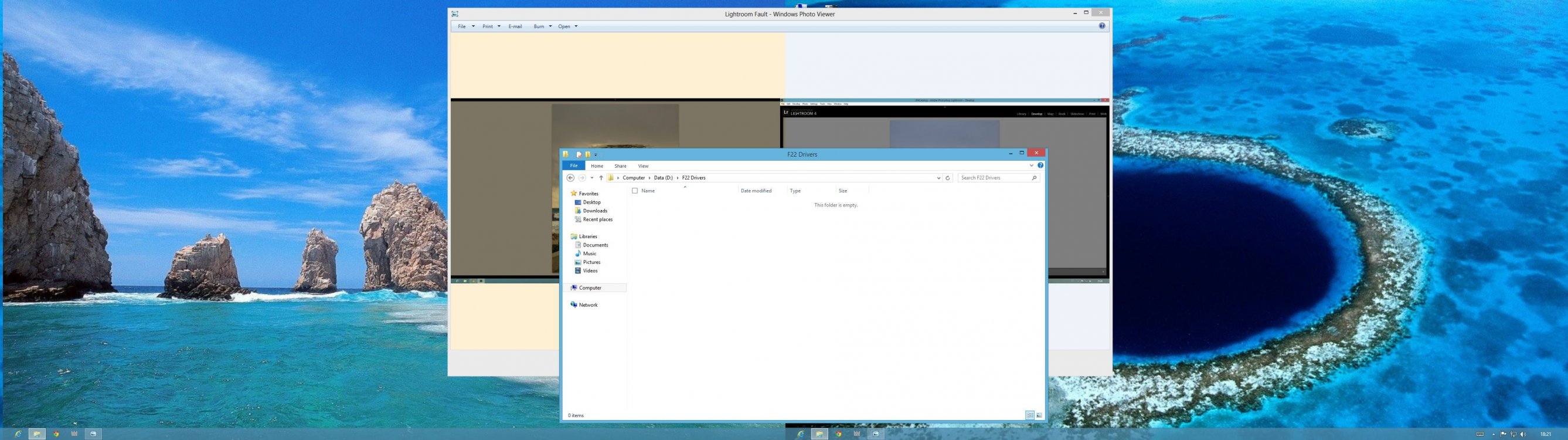Click Photo Viewer title bar app icon

point(455,14)
